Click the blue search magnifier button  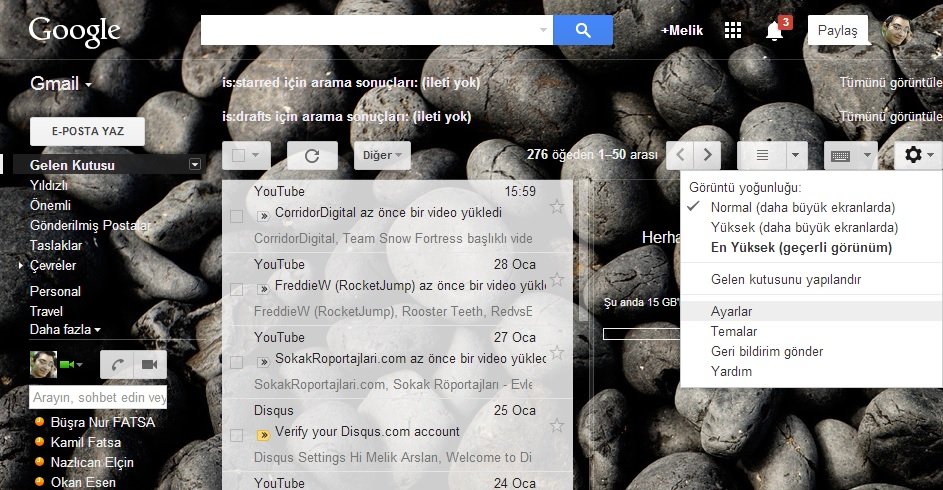click(583, 30)
